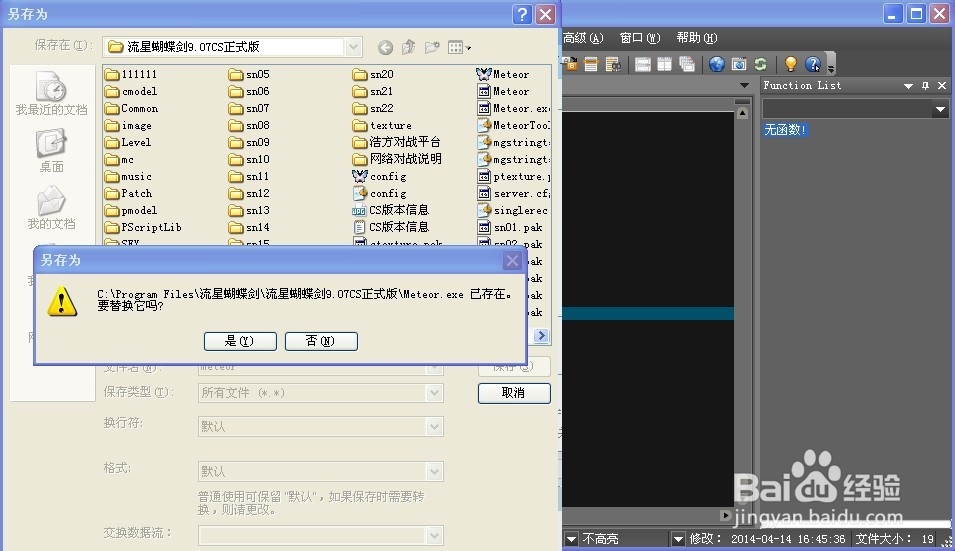Click the tile-vertical windows toolbar icon in the editor
955x551 pixels.
point(664,64)
